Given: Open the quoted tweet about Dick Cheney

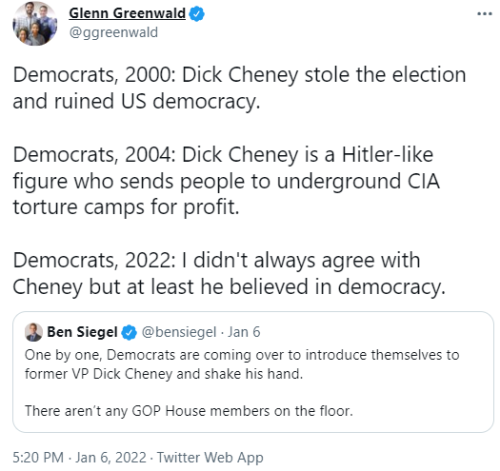Looking at the screenshot, I should (x=253, y=372).
